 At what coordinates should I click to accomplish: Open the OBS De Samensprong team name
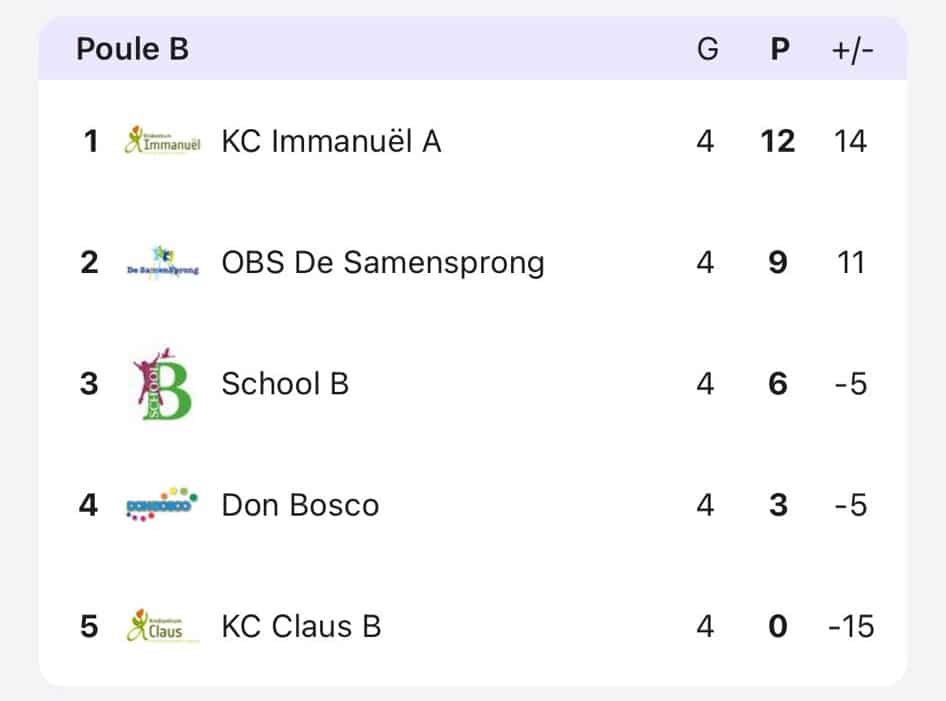383,263
